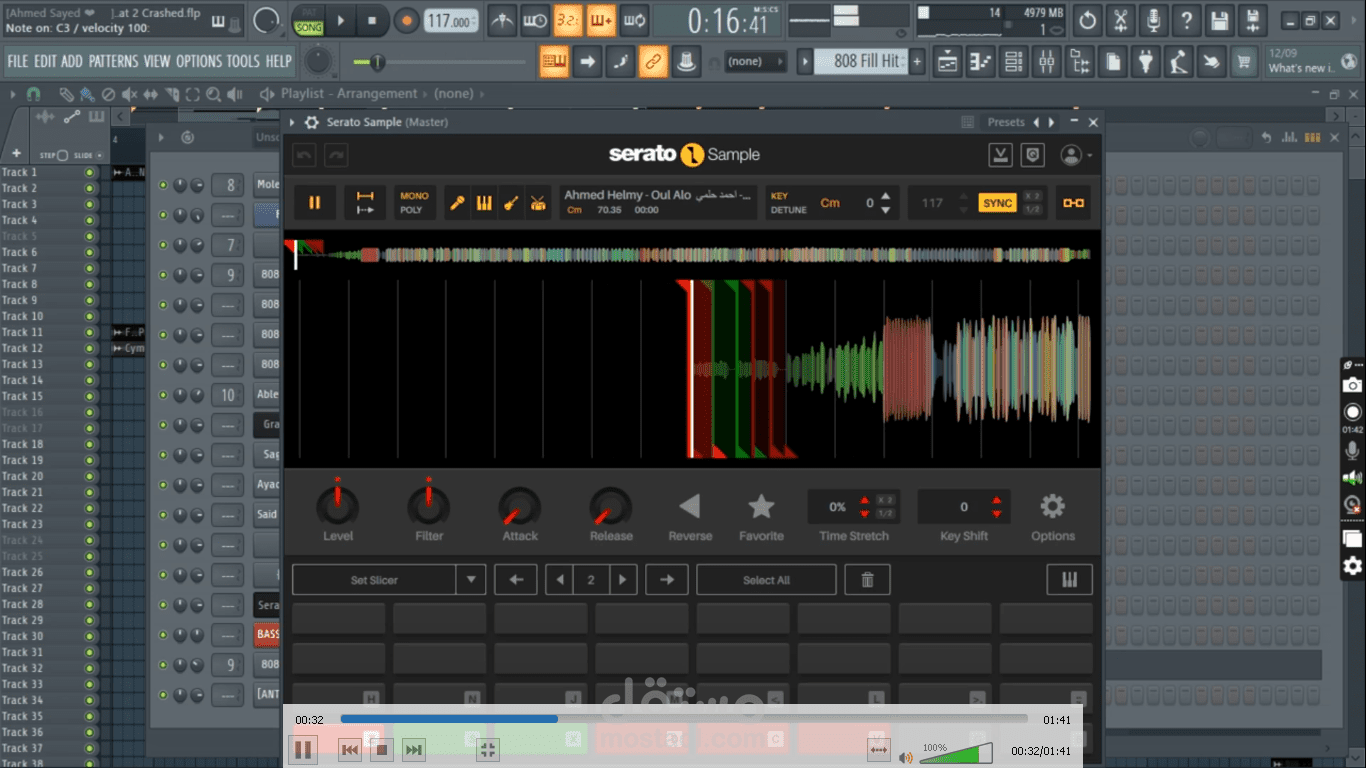Expand the Serato plugin window menu arrow
The width and height of the screenshot is (1366, 768).
292,122
